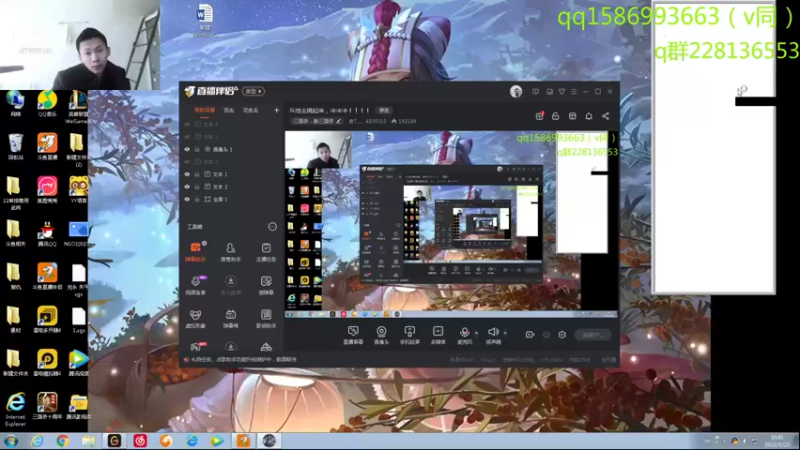Open the mode pill next to app logo
The width and height of the screenshot is (800, 450).
(x=254, y=91)
